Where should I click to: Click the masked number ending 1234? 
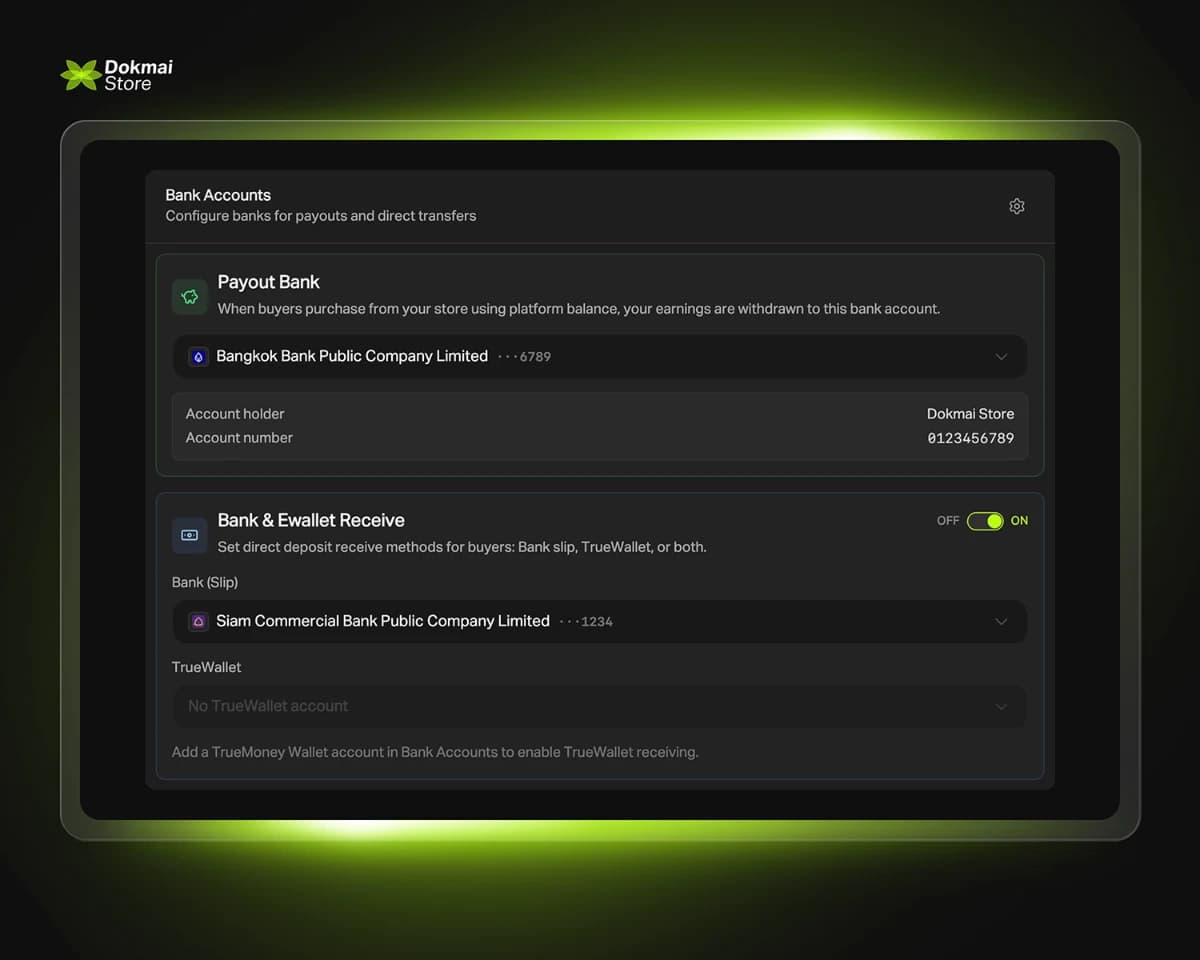587,622
